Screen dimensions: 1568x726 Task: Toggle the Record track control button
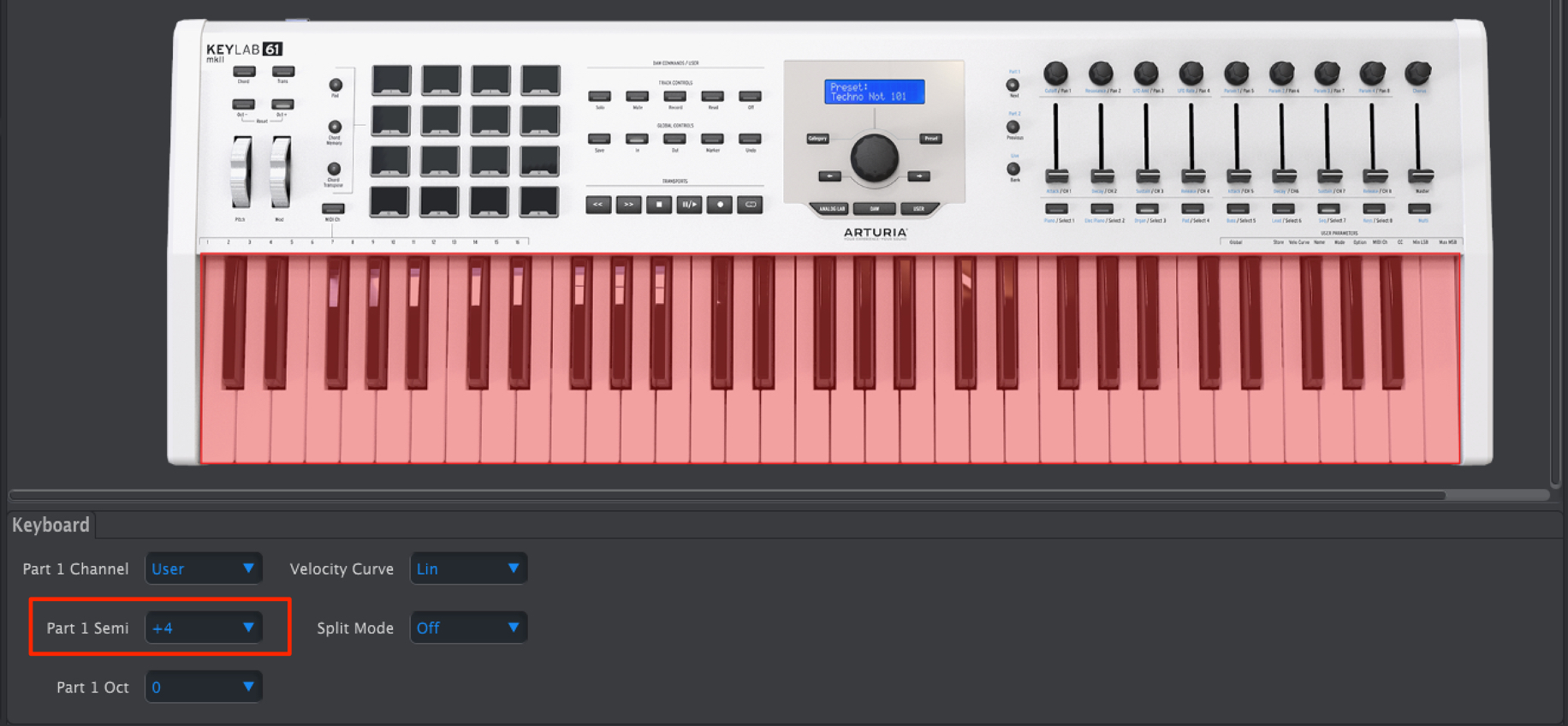click(675, 96)
